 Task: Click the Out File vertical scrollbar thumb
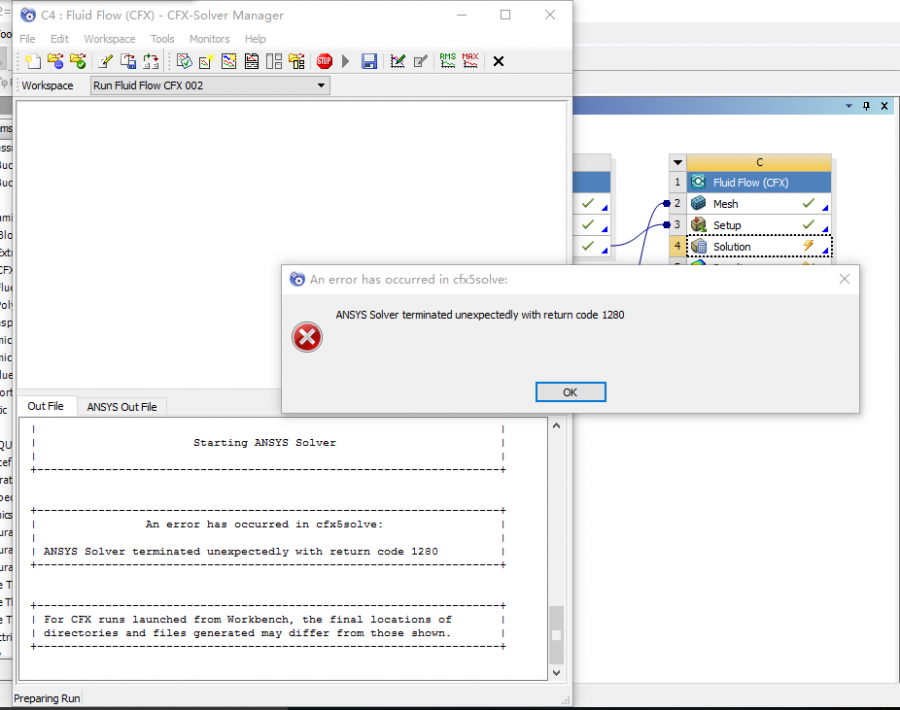pyautogui.click(x=556, y=635)
